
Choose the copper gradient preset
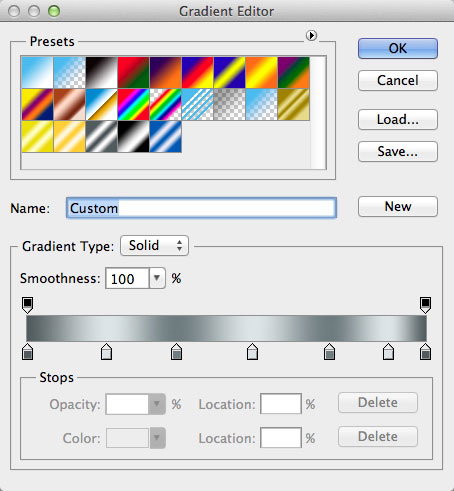click(69, 104)
